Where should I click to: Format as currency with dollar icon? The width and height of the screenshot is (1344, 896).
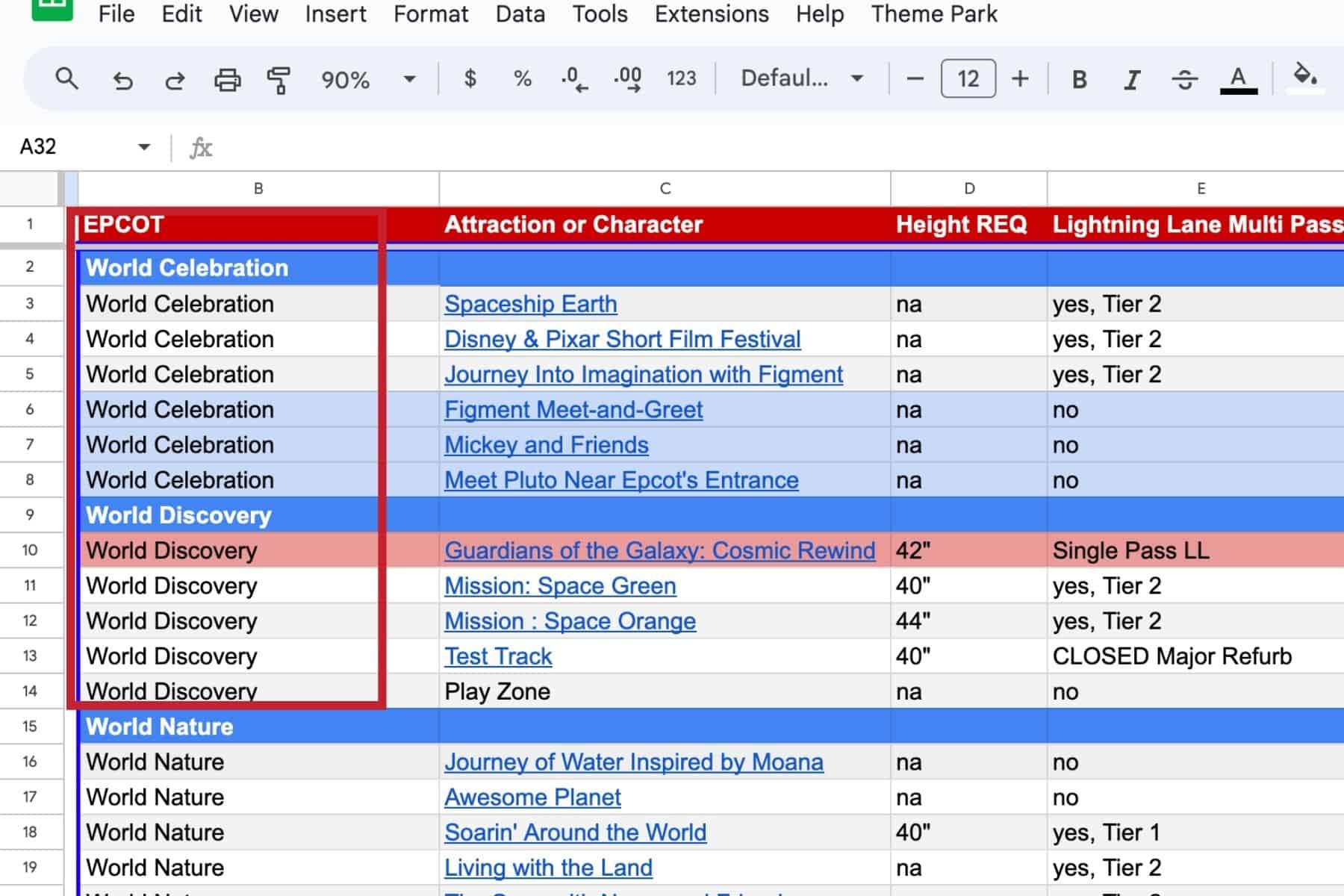pos(470,78)
